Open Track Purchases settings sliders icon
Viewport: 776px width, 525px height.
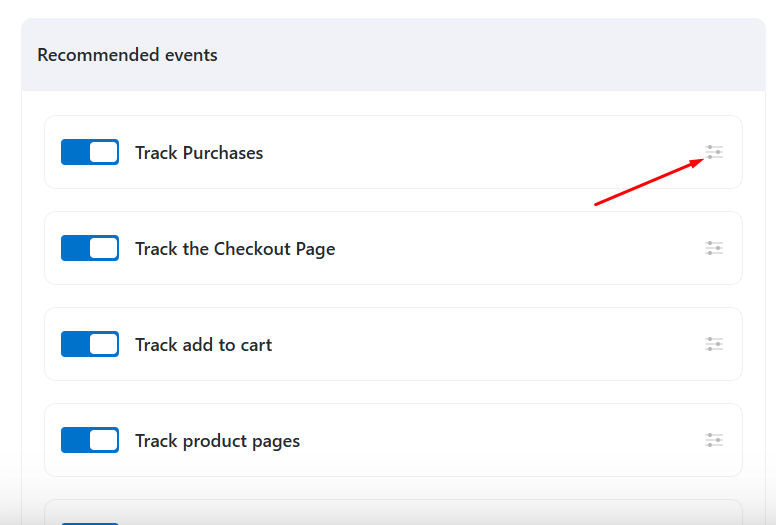coord(713,153)
